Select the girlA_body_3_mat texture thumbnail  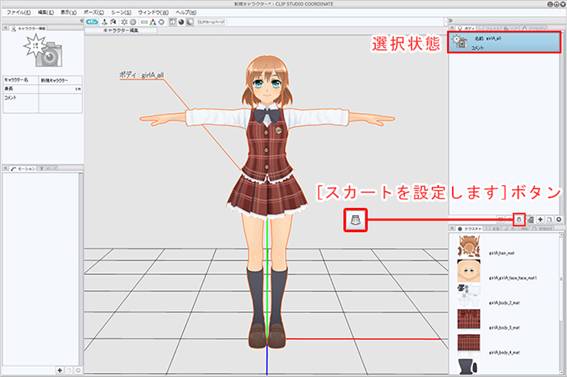[x=469, y=319]
